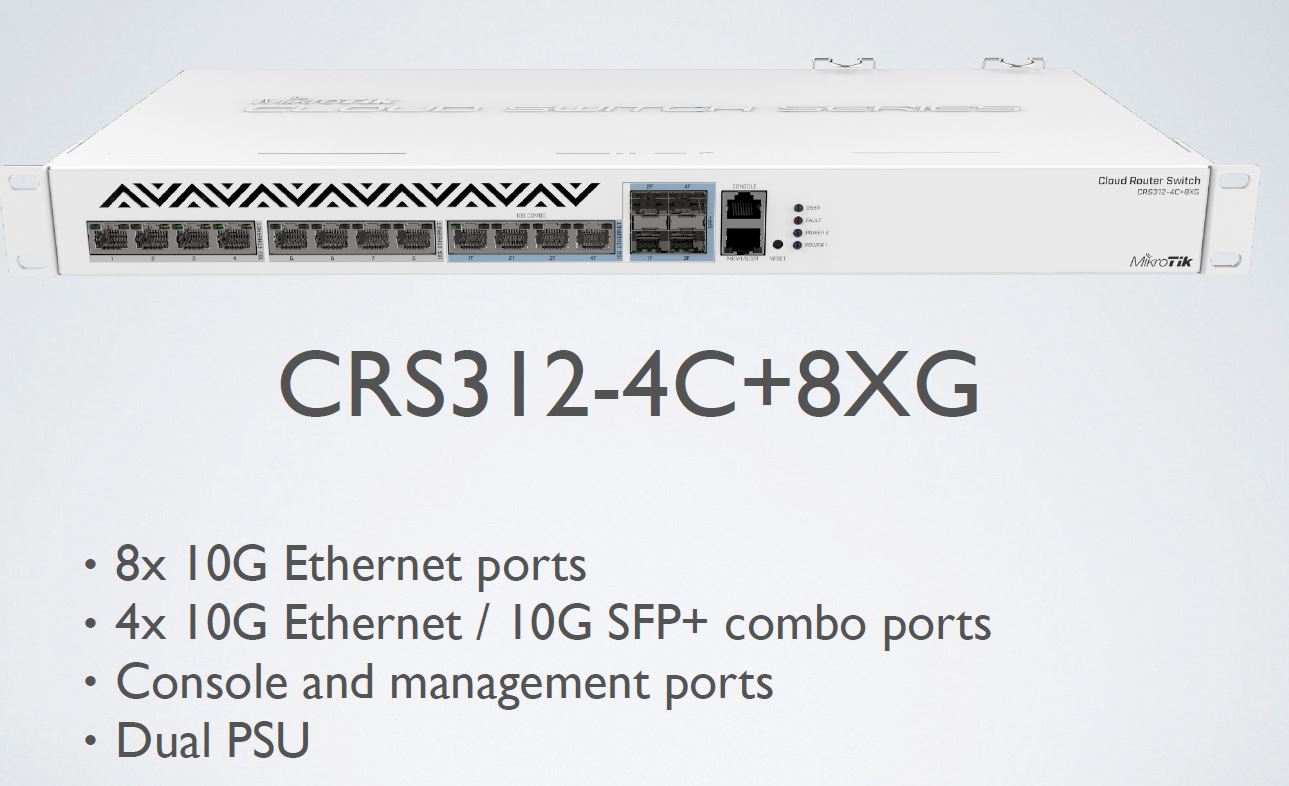
Task: Click the green USER LED indicator
Action: tap(798, 208)
